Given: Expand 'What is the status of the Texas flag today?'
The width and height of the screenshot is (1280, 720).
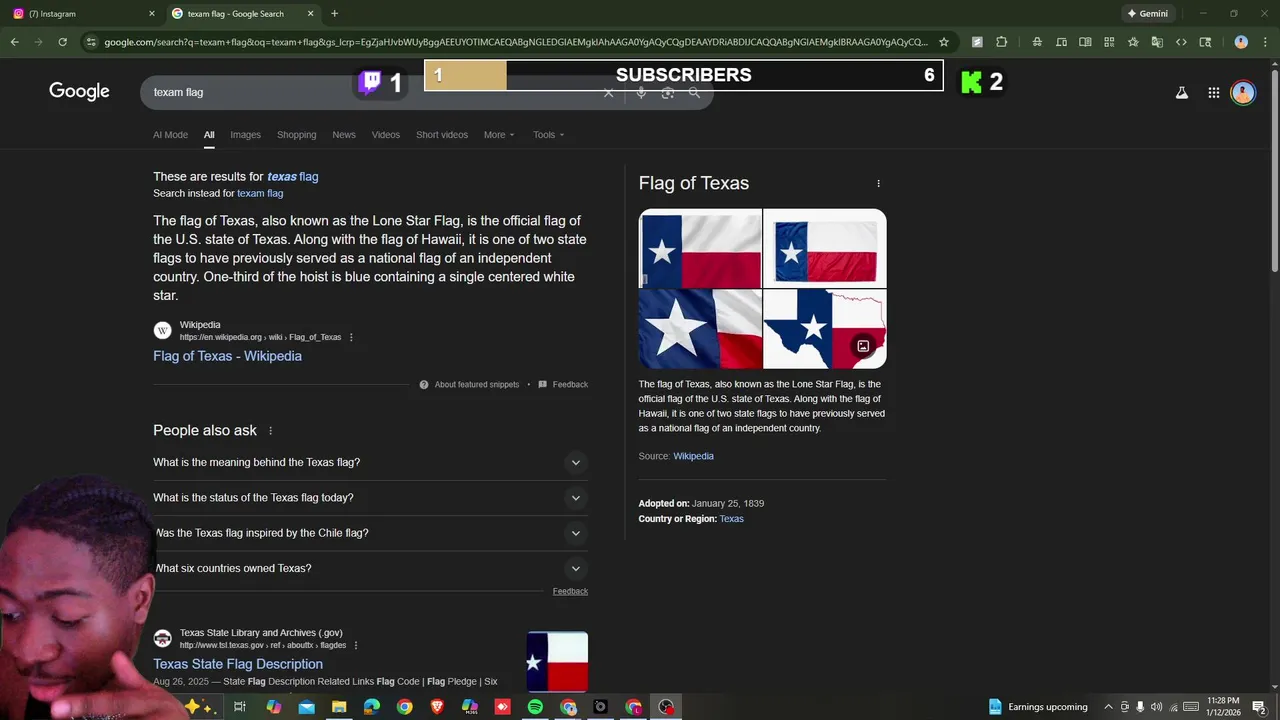Looking at the screenshot, I should click(370, 498).
